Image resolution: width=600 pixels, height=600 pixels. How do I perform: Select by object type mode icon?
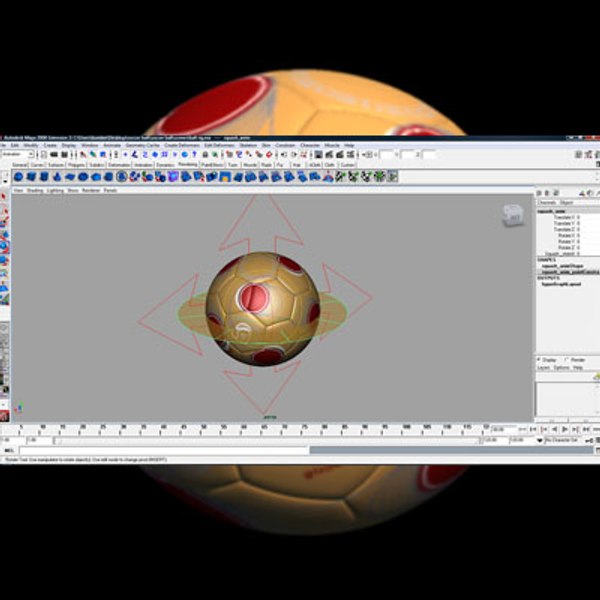[x=93, y=155]
